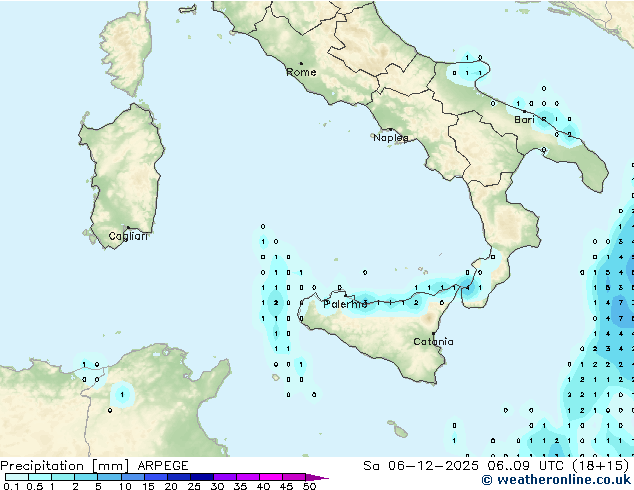The width and height of the screenshot is (634, 490).
Task: Click the Precipitation [mm] title text
Action: point(65,466)
